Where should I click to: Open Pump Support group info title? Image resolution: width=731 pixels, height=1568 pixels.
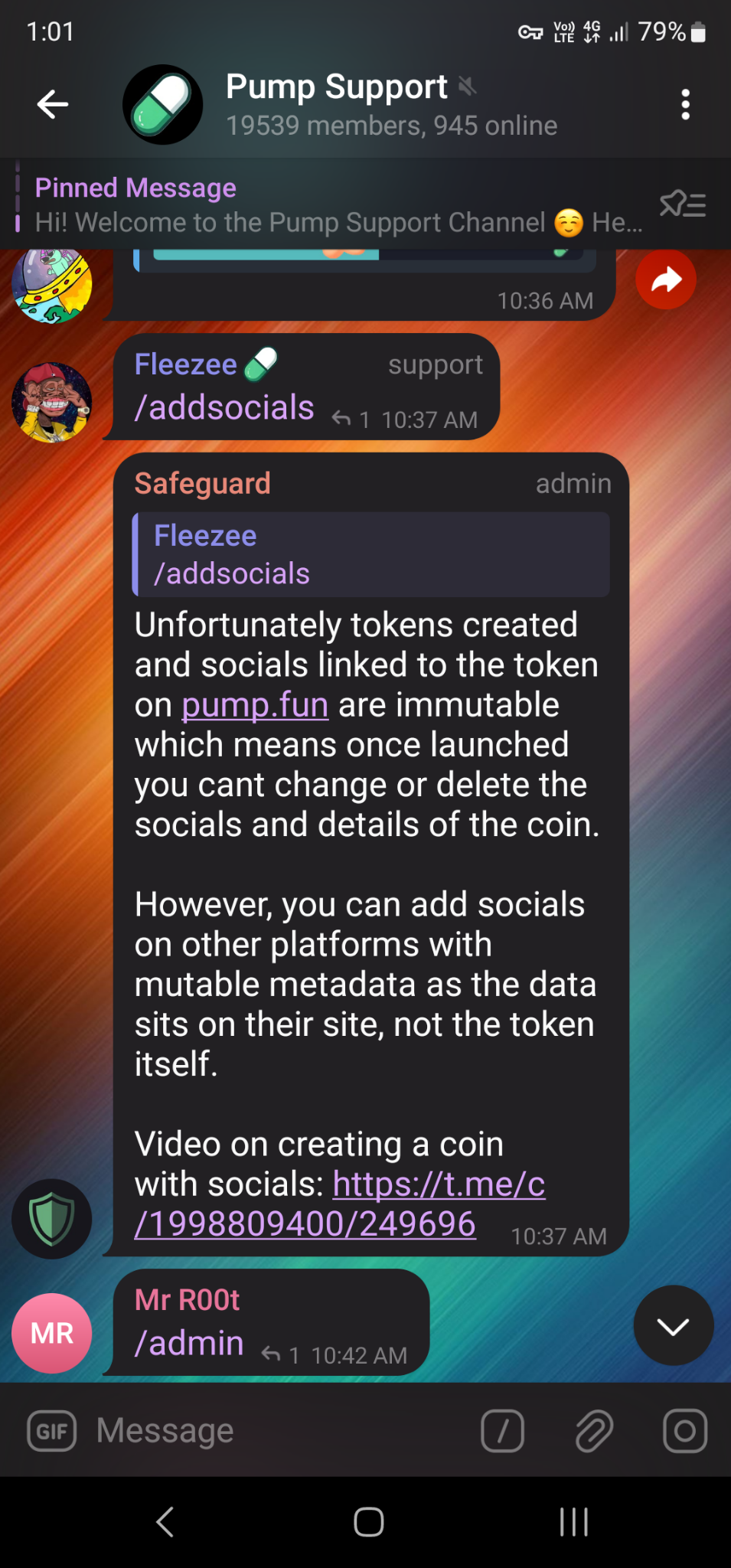point(337,87)
